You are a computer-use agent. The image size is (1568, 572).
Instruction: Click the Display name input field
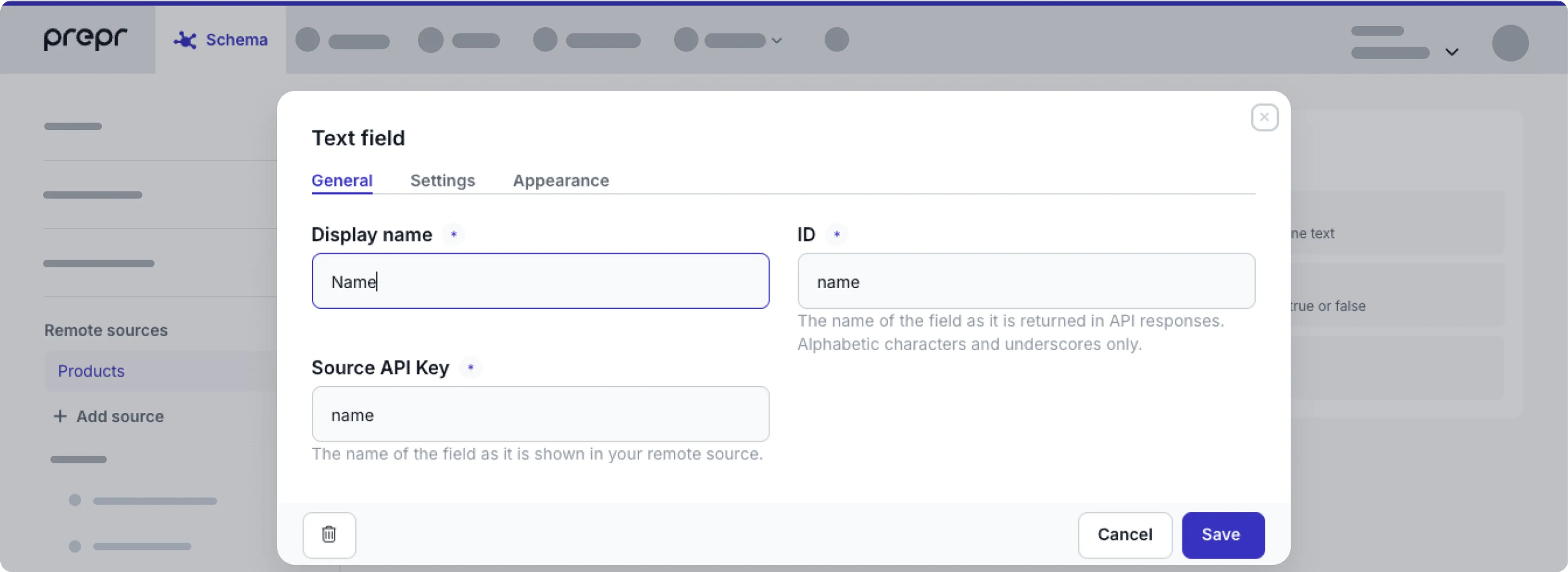click(x=539, y=280)
